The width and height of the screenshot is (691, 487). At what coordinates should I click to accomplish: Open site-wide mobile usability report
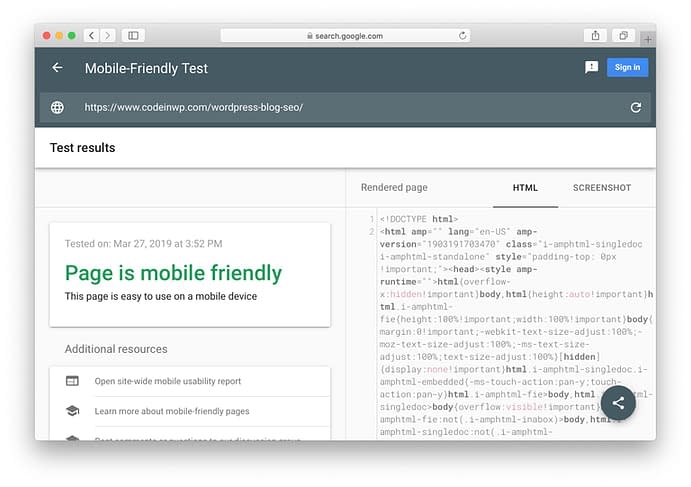[x=167, y=381]
